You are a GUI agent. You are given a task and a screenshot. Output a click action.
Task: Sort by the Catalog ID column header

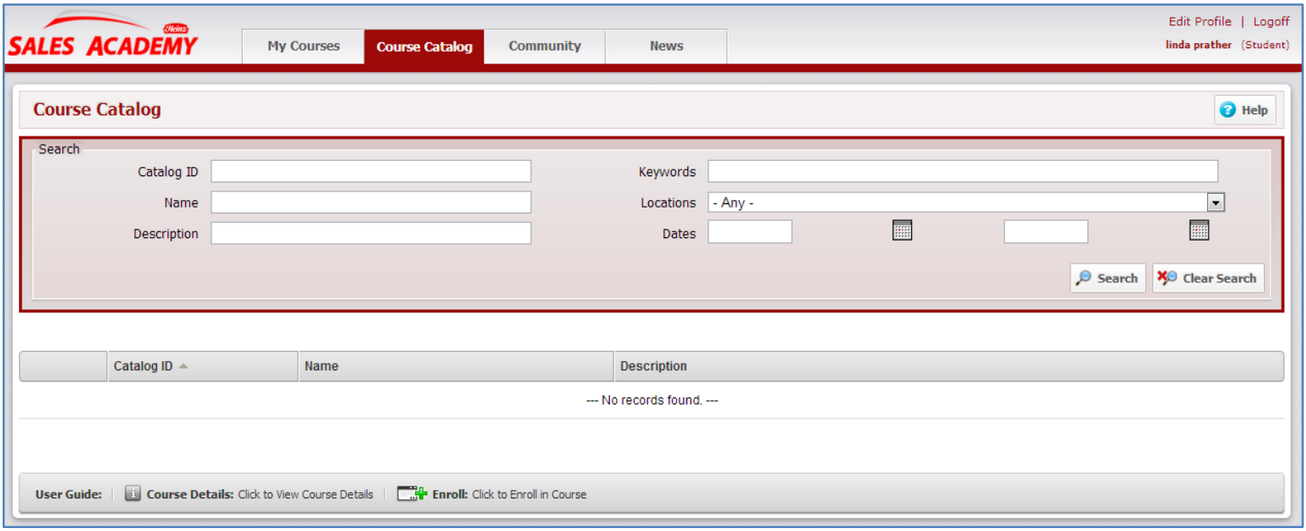point(144,366)
